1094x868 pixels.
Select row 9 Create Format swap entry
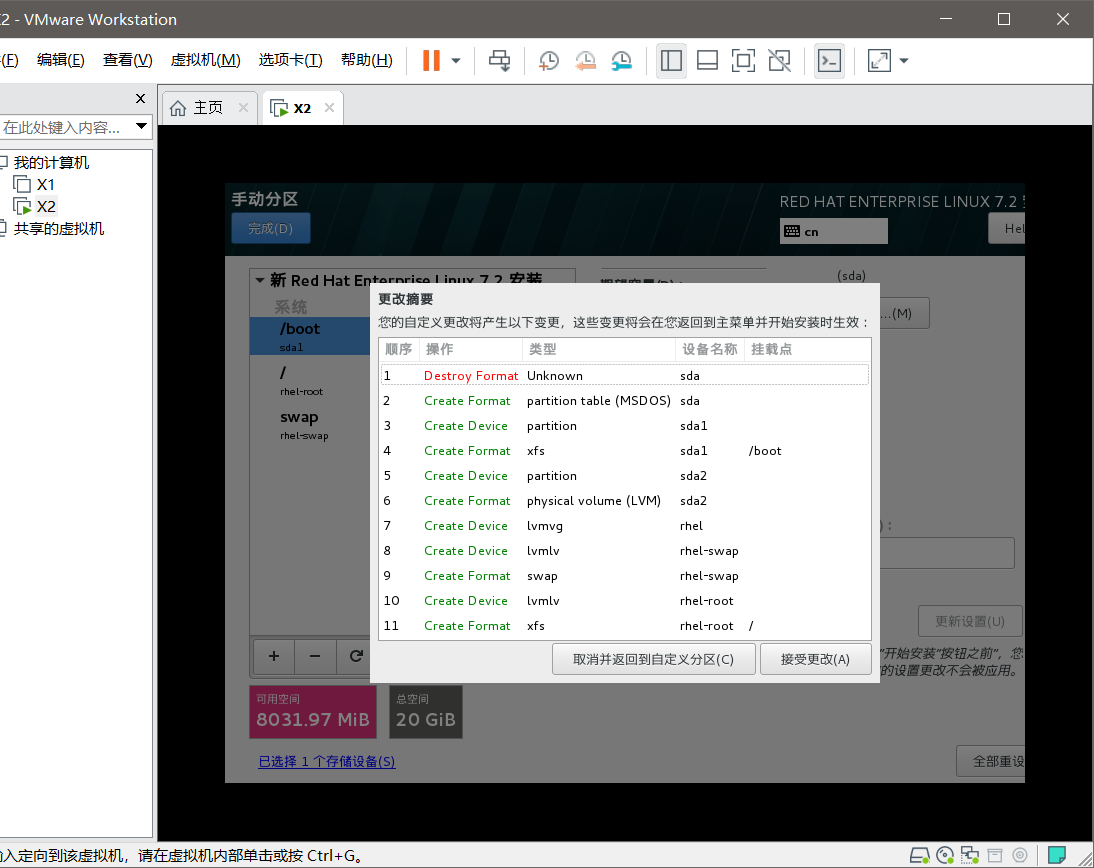click(x=625, y=576)
